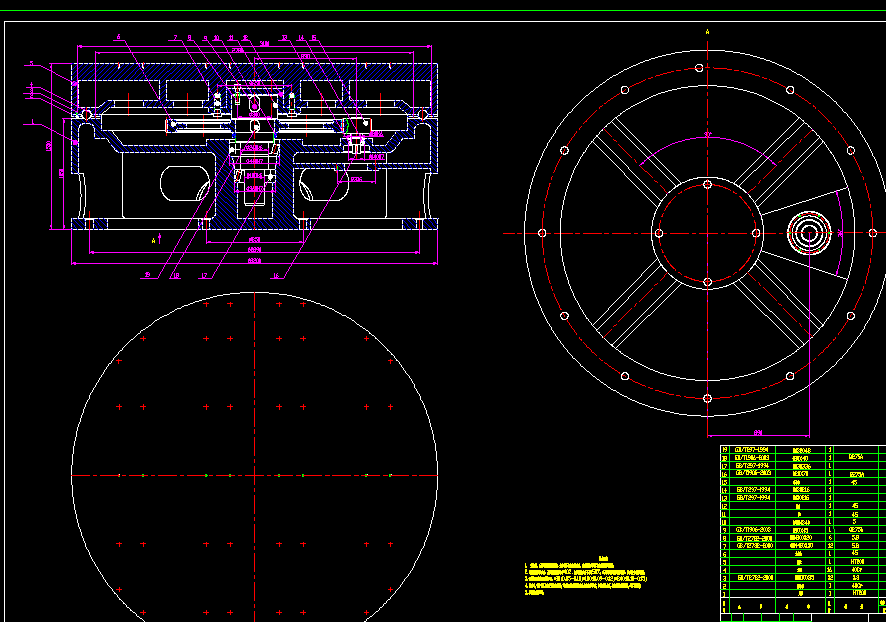
Task: Click row number 19 in the parts list
Action: pyautogui.click(x=725, y=450)
